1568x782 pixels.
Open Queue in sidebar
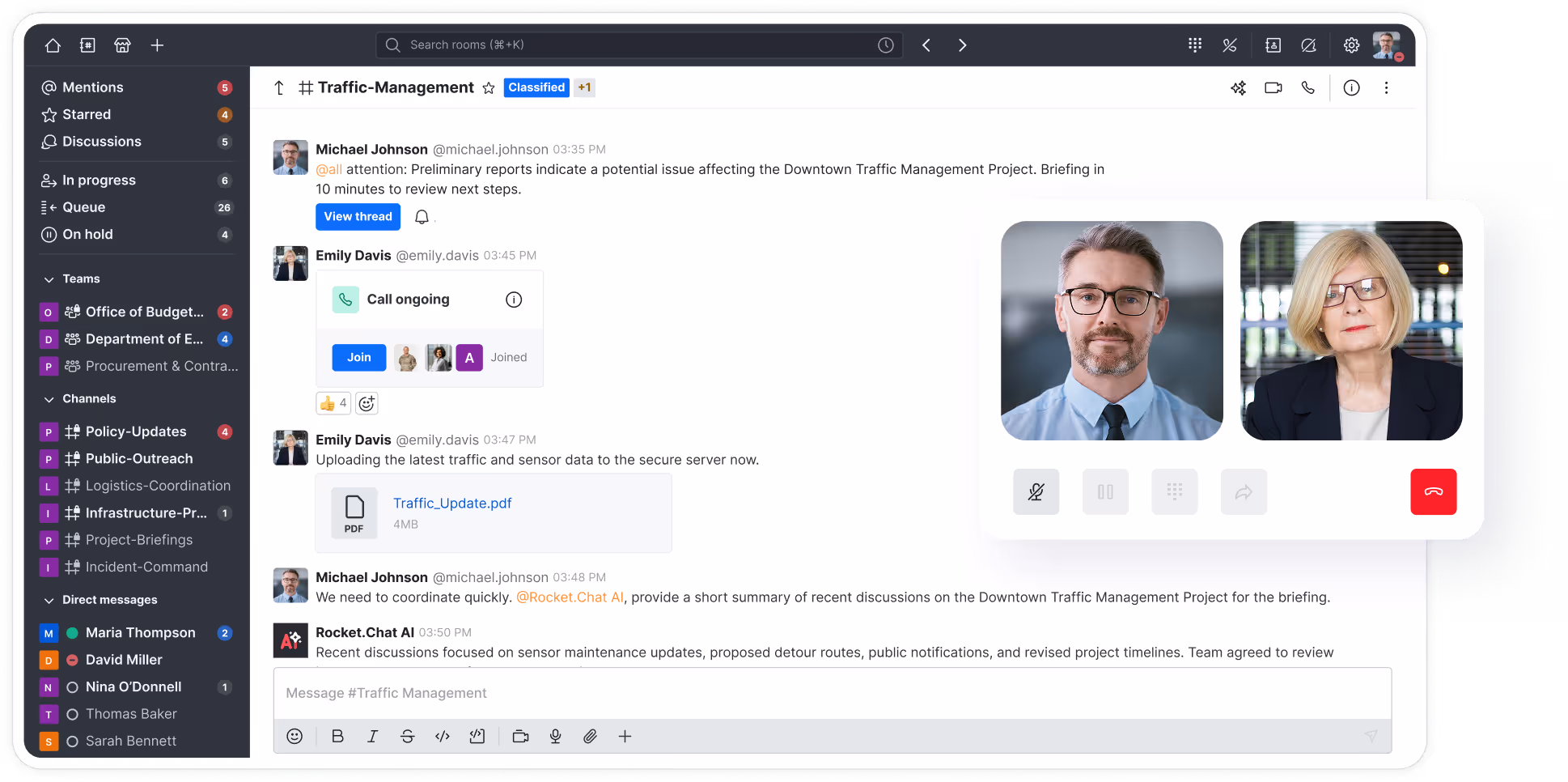[x=137, y=207]
